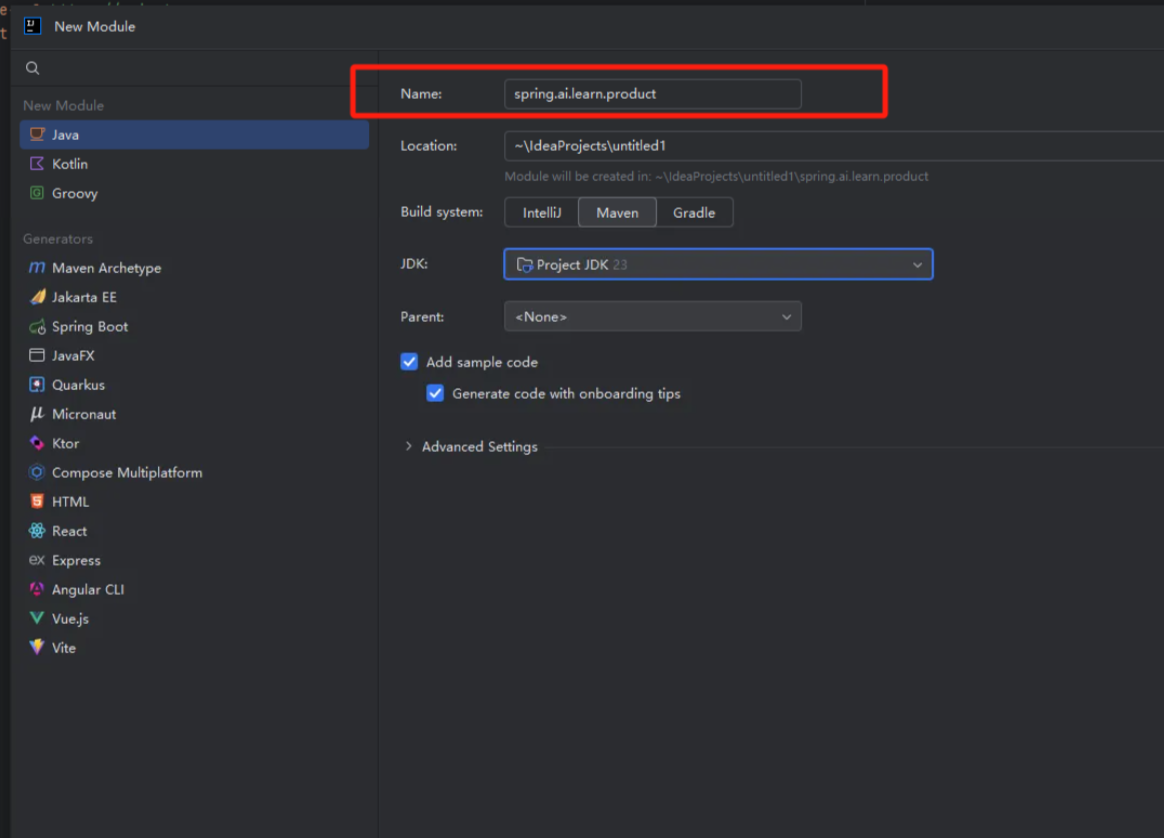Click the Project JDK folder icon
The width and height of the screenshot is (1164, 838).
[x=524, y=265]
